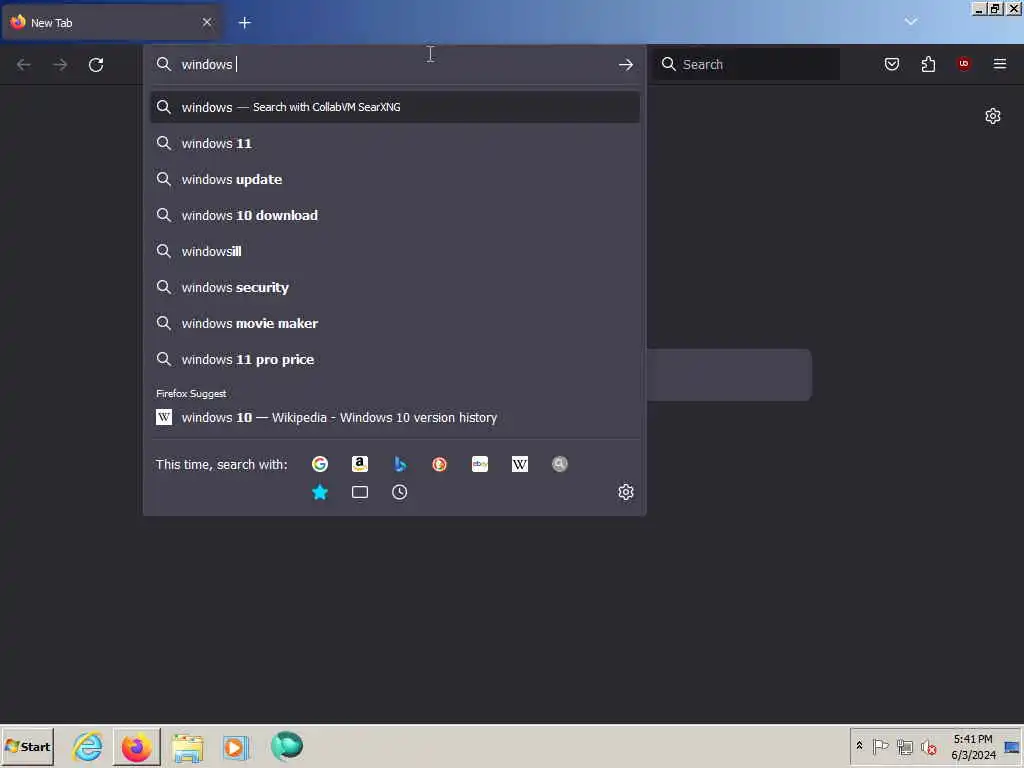Screen dimensions: 1024x768
Task: Close the New Tab tab
Action: (x=207, y=23)
